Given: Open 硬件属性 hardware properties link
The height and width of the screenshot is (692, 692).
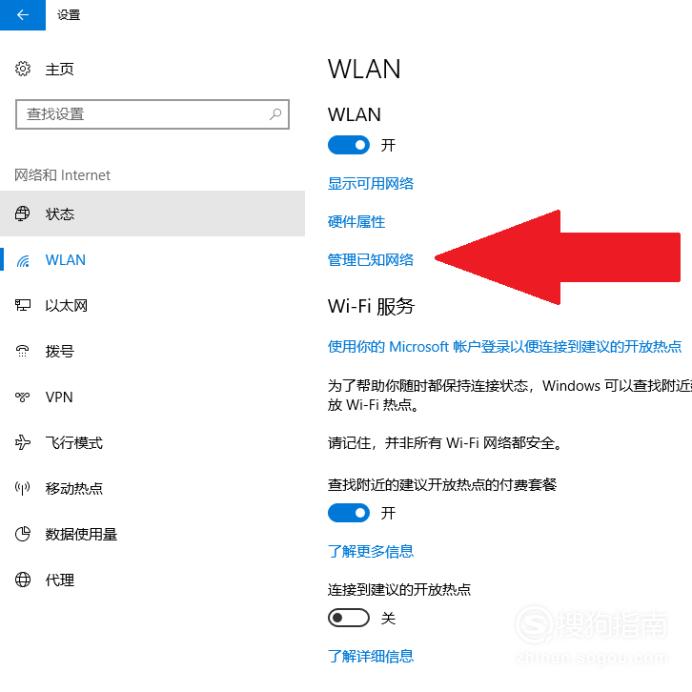Looking at the screenshot, I should [356, 222].
